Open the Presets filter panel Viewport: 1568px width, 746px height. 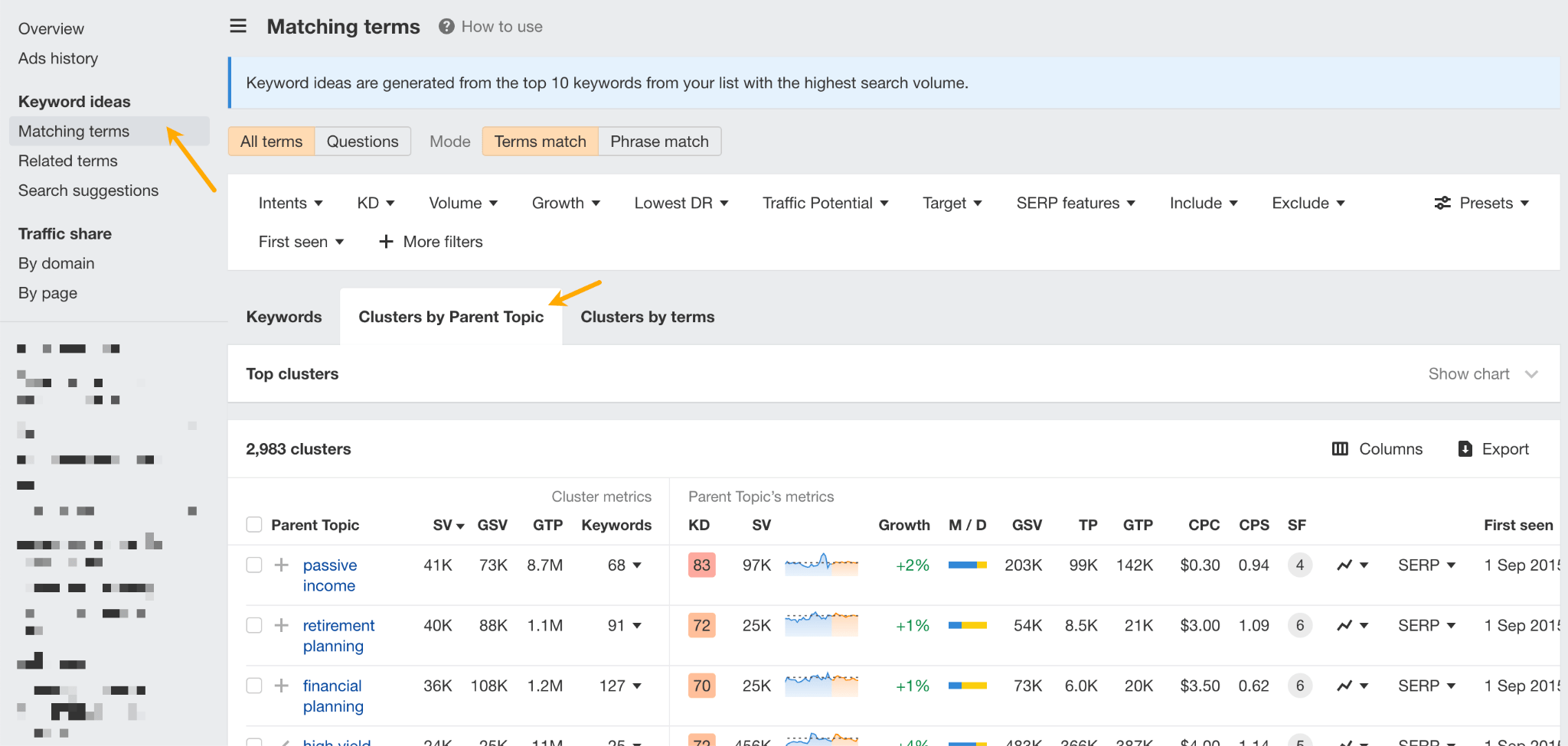pos(1481,203)
